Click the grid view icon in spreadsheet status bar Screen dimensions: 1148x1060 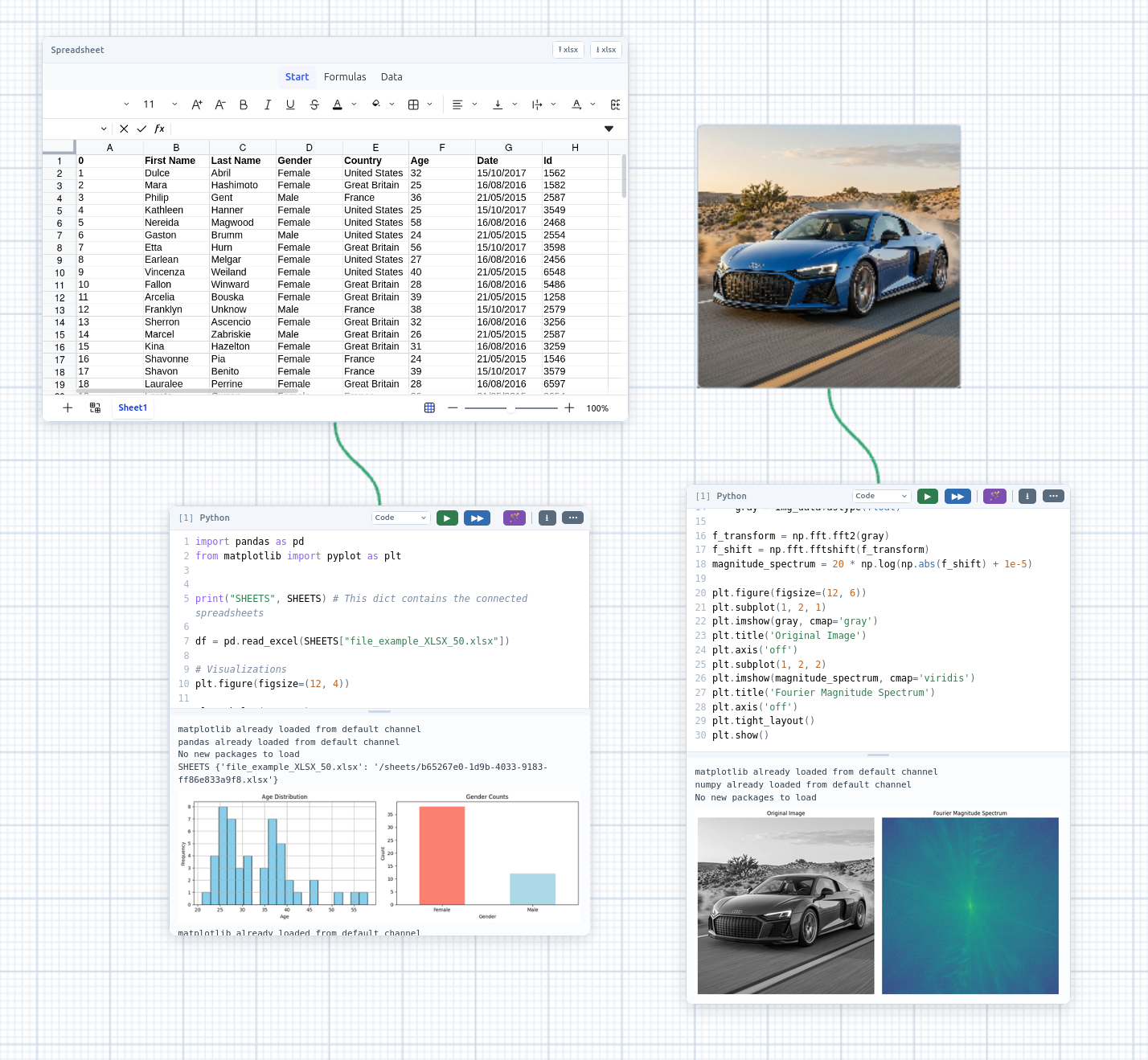(429, 408)
